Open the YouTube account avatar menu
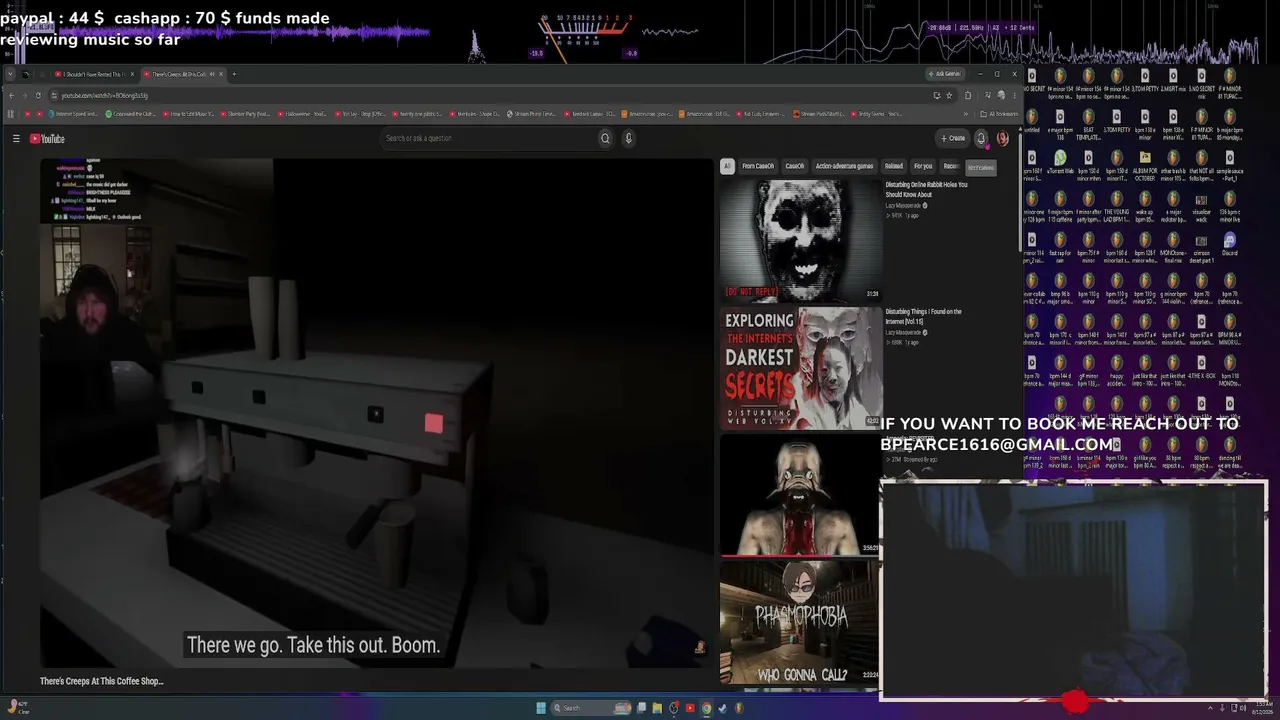 (x=1002, y=139)
